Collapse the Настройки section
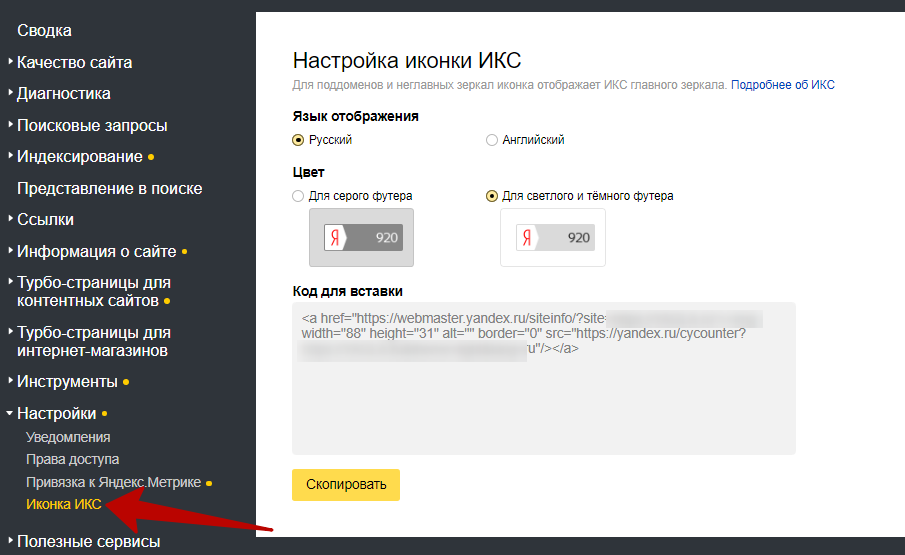 tap(56, 413)
